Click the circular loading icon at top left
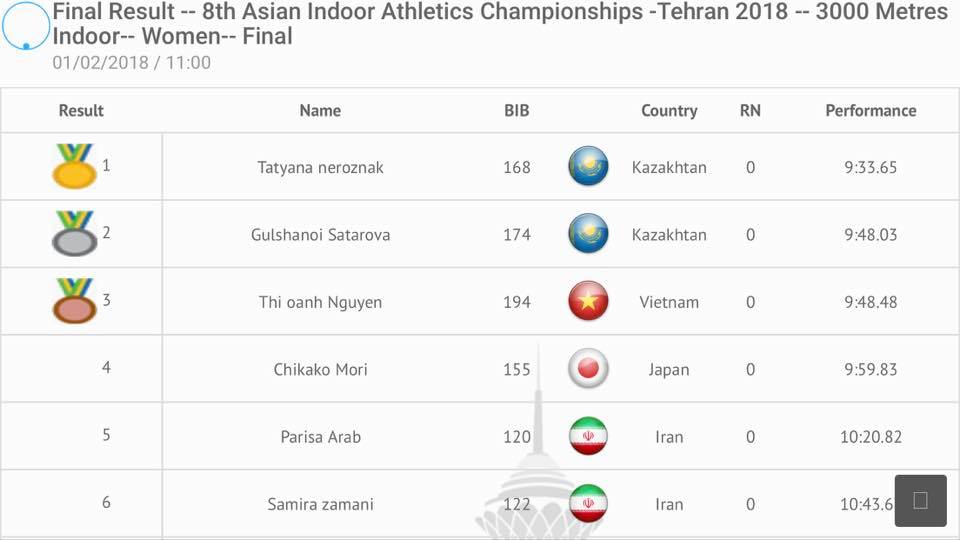This screenshot has width=960, height=540. [x=26, y=26]
